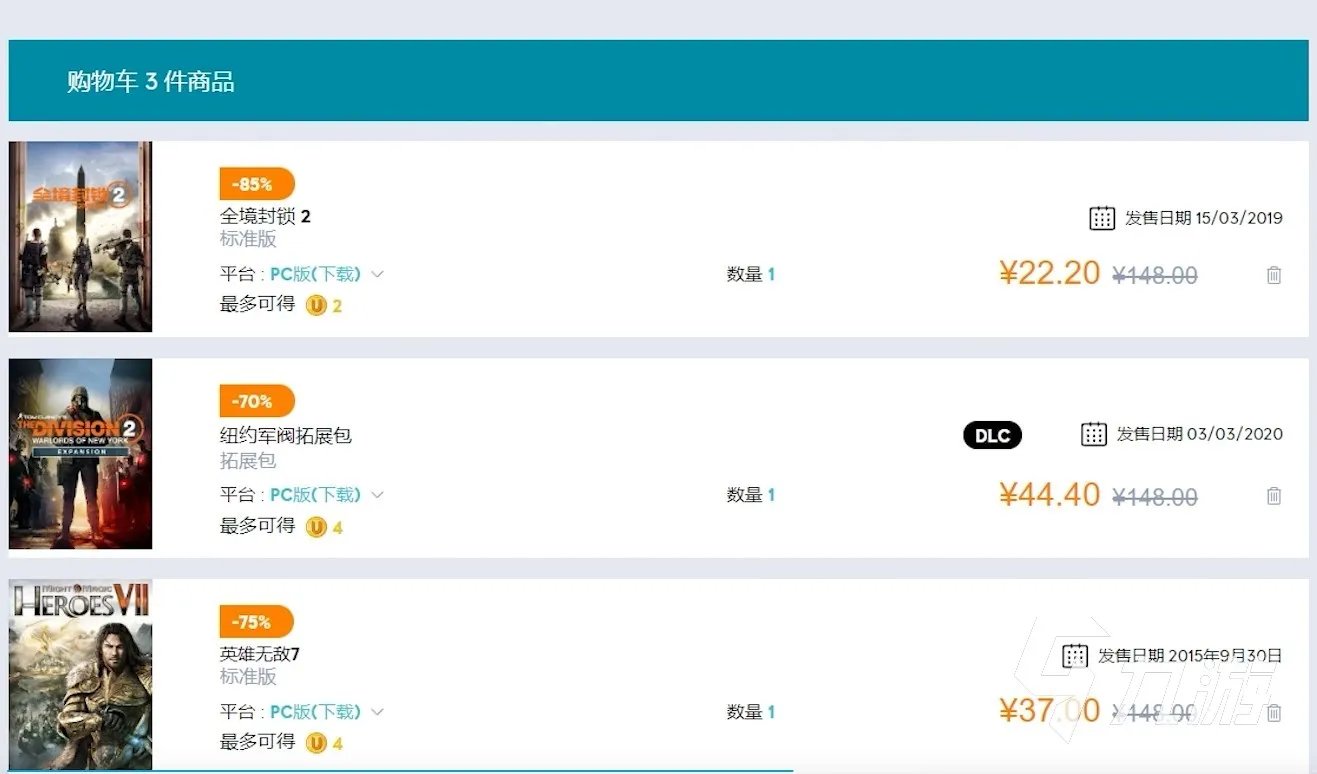Click the U coin icon for 纽约军阀拓展包
Image resolution: width=1317 pixels, height=774 pixels.
click(316, 527)
